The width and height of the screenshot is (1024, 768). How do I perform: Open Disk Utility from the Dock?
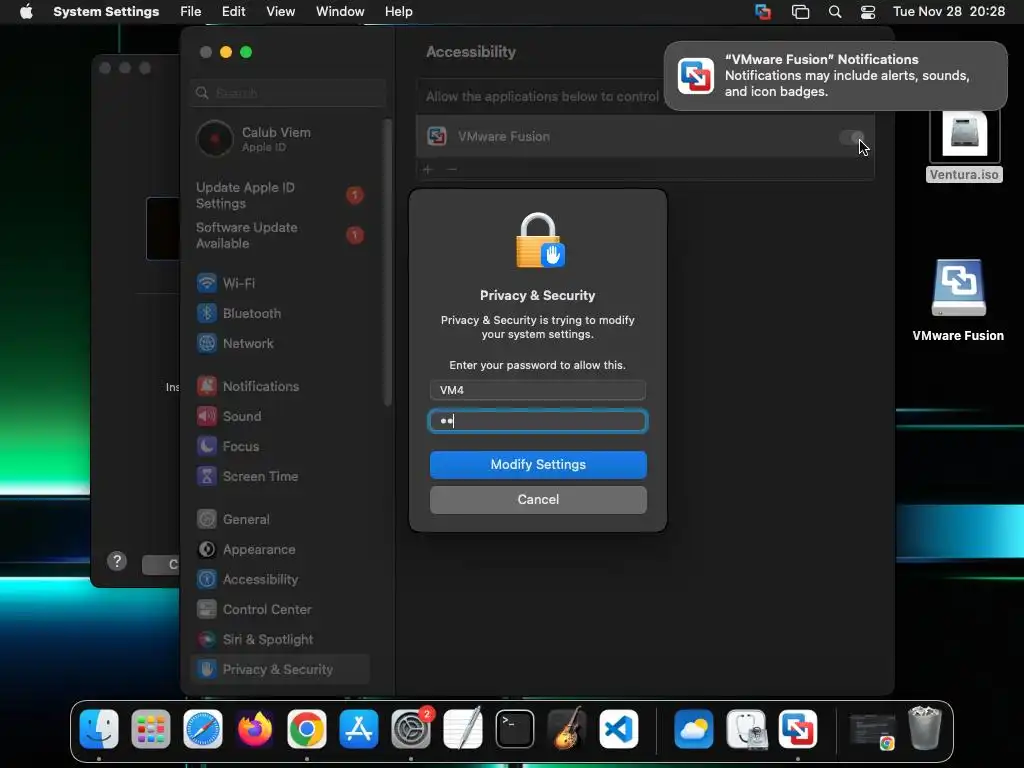point(746,729)
